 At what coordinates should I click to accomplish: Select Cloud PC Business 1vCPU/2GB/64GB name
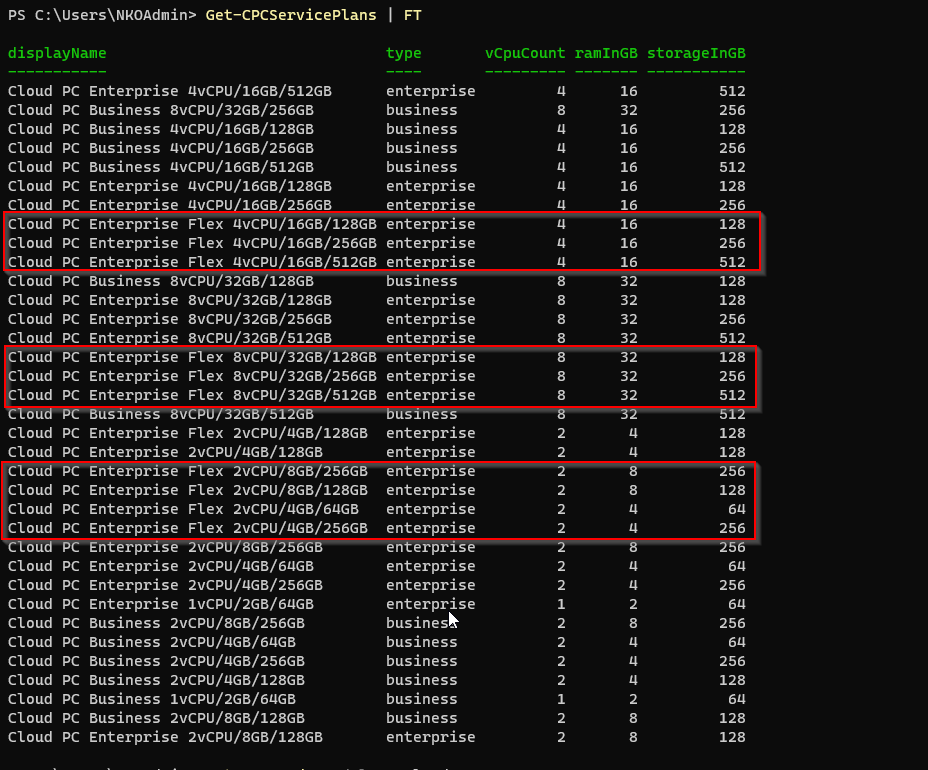(x=152, y=699)
